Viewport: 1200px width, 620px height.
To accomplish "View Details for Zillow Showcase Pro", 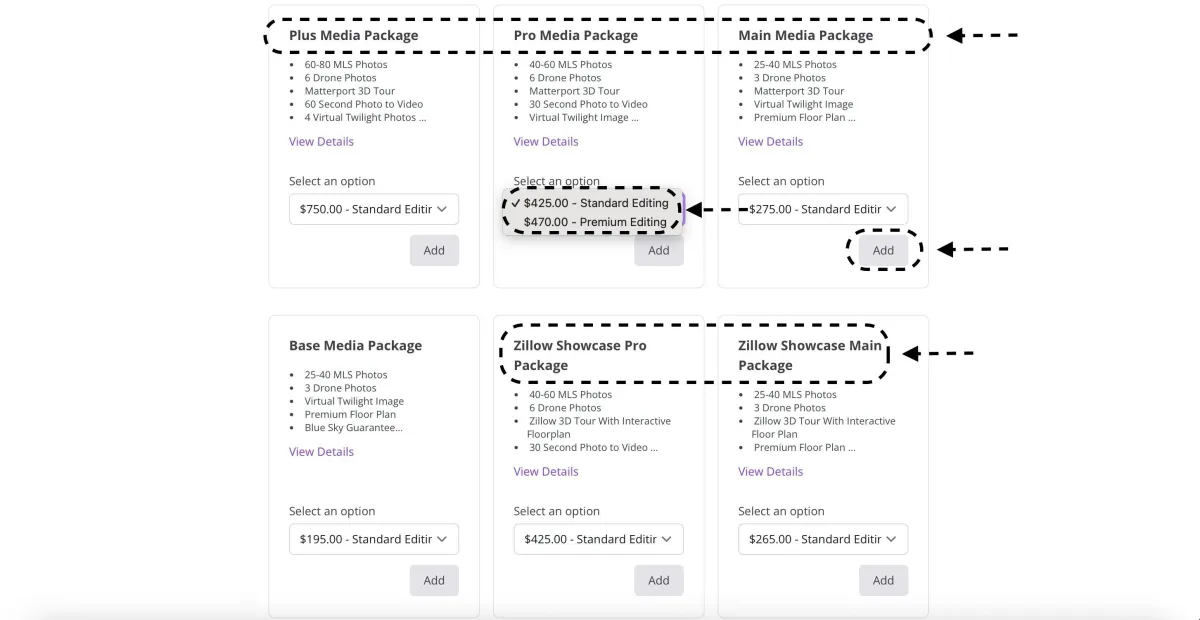I will click(x=546, y=471).
